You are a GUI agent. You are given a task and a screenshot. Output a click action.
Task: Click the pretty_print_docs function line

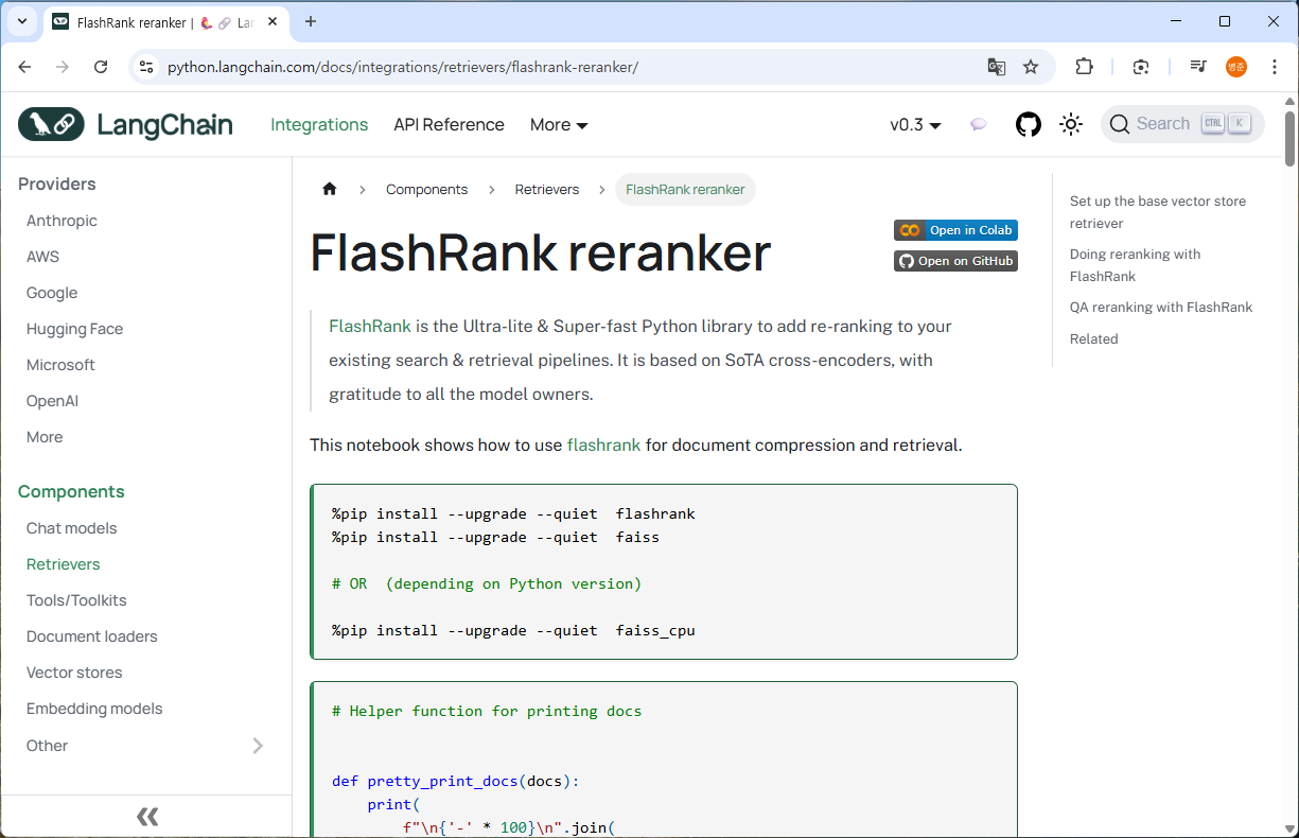click(456, 781)
